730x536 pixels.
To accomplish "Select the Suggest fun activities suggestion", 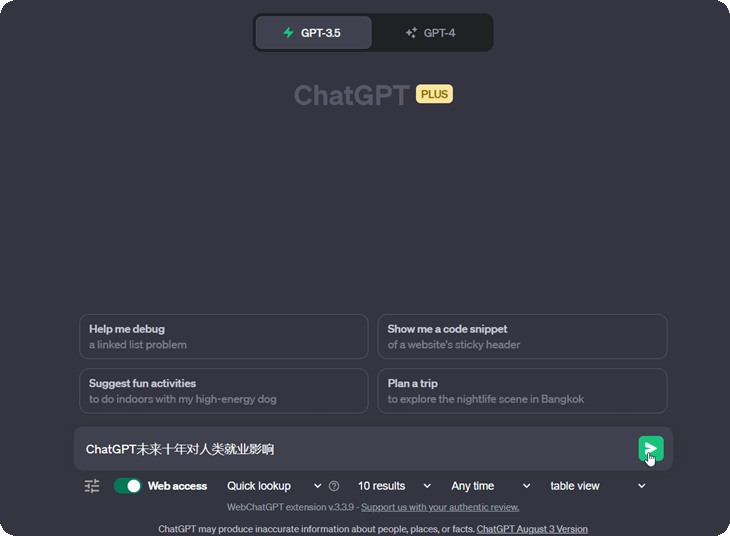I will click(224, 391).
